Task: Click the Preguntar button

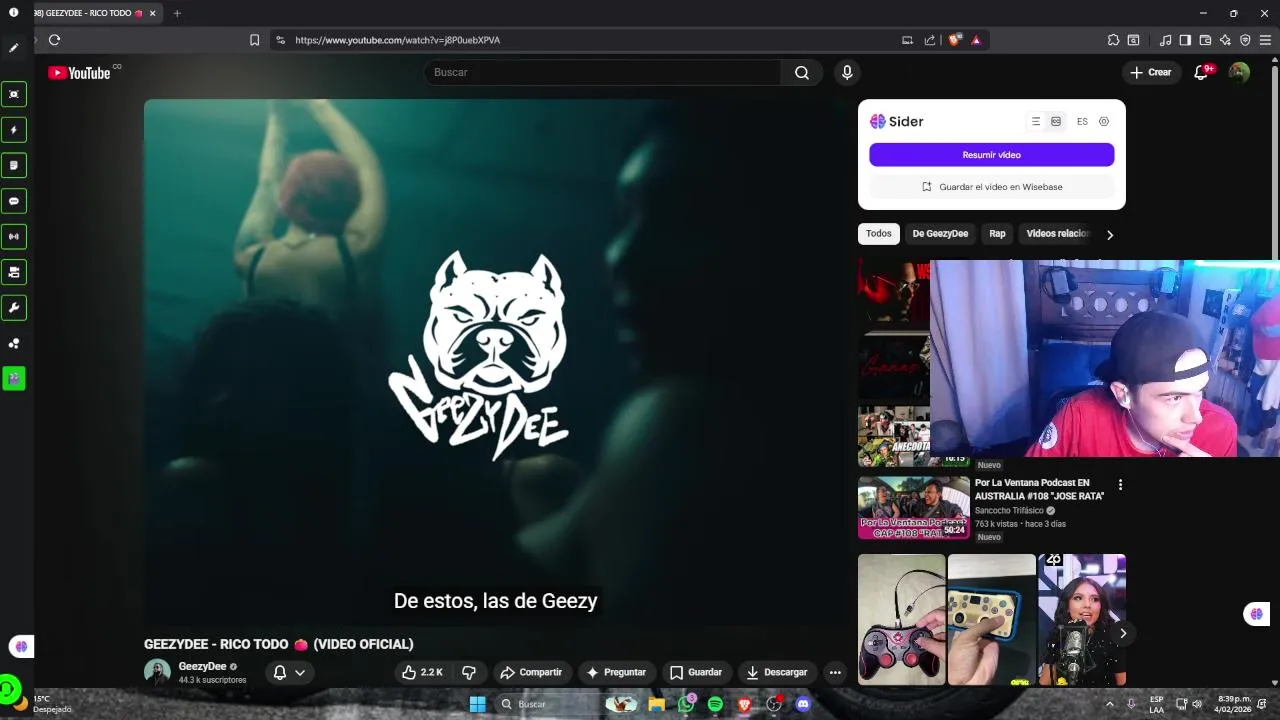Action: coord(616,672)
